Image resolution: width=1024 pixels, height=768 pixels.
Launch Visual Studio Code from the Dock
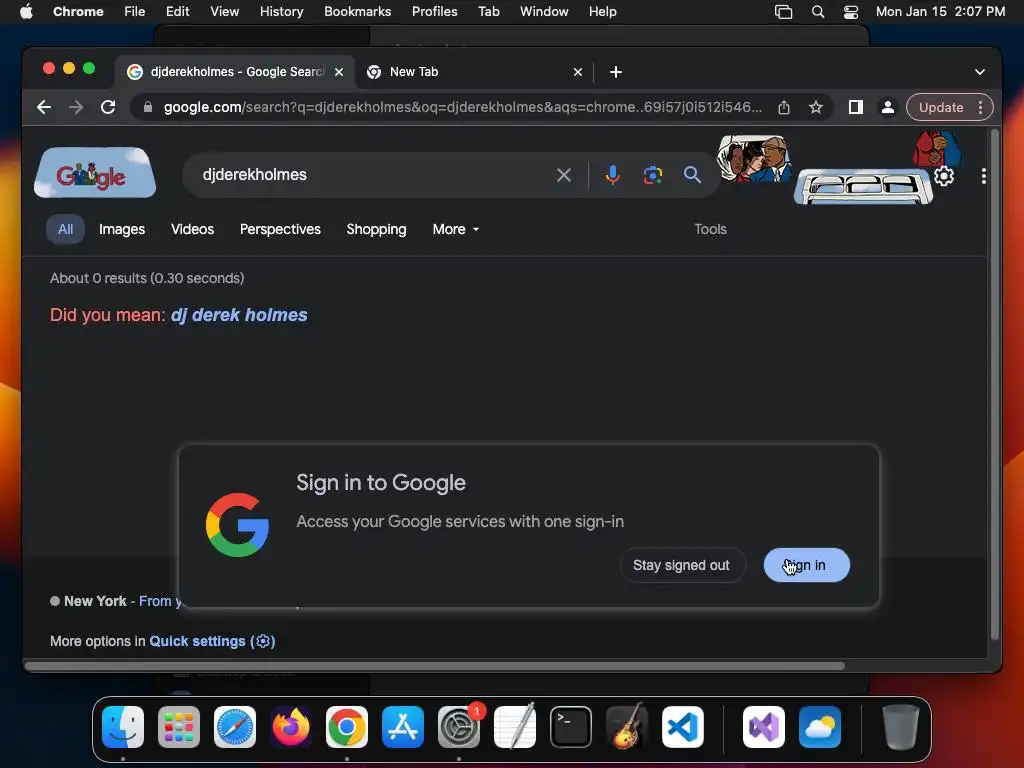coord(683,727)
